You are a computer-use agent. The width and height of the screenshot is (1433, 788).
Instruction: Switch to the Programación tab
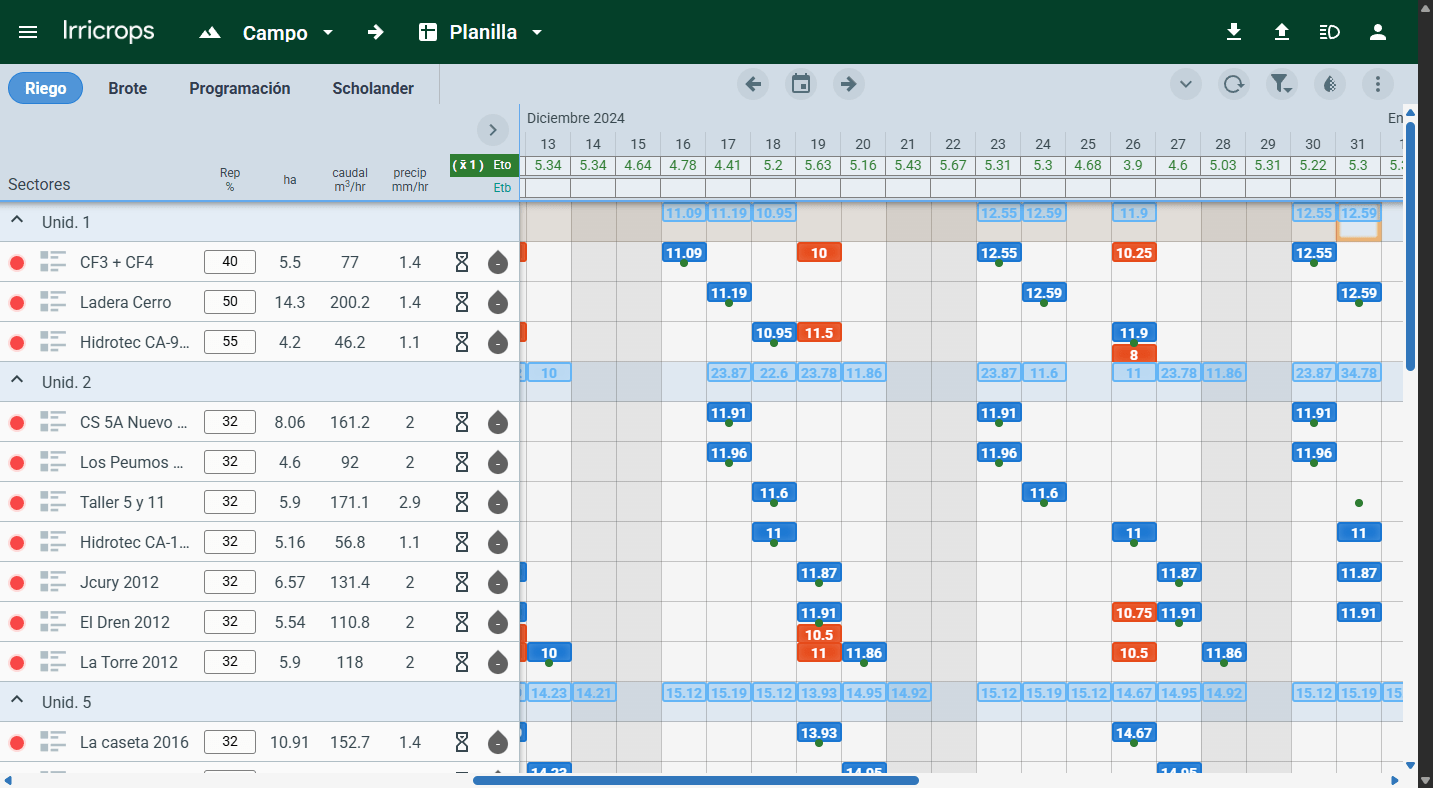240,88
